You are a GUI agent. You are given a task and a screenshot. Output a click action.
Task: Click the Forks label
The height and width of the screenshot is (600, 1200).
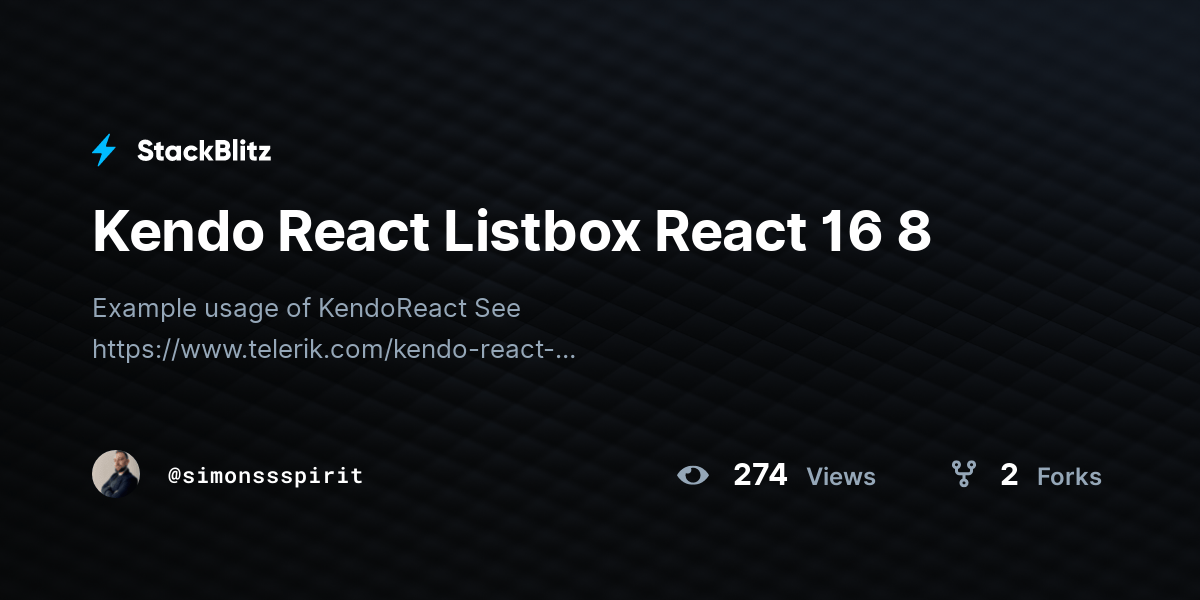click(1069, 477)
